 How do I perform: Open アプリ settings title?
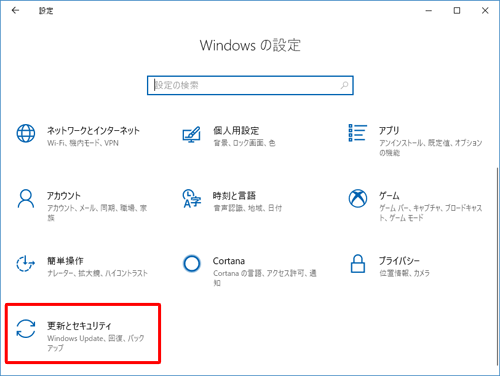(x=389, y=130)
